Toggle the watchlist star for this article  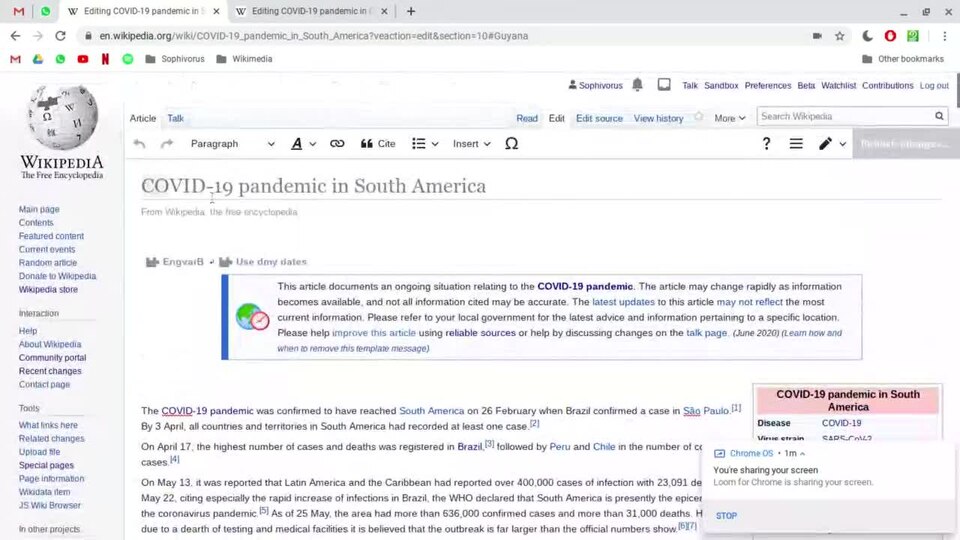click(x=699, y=117)
